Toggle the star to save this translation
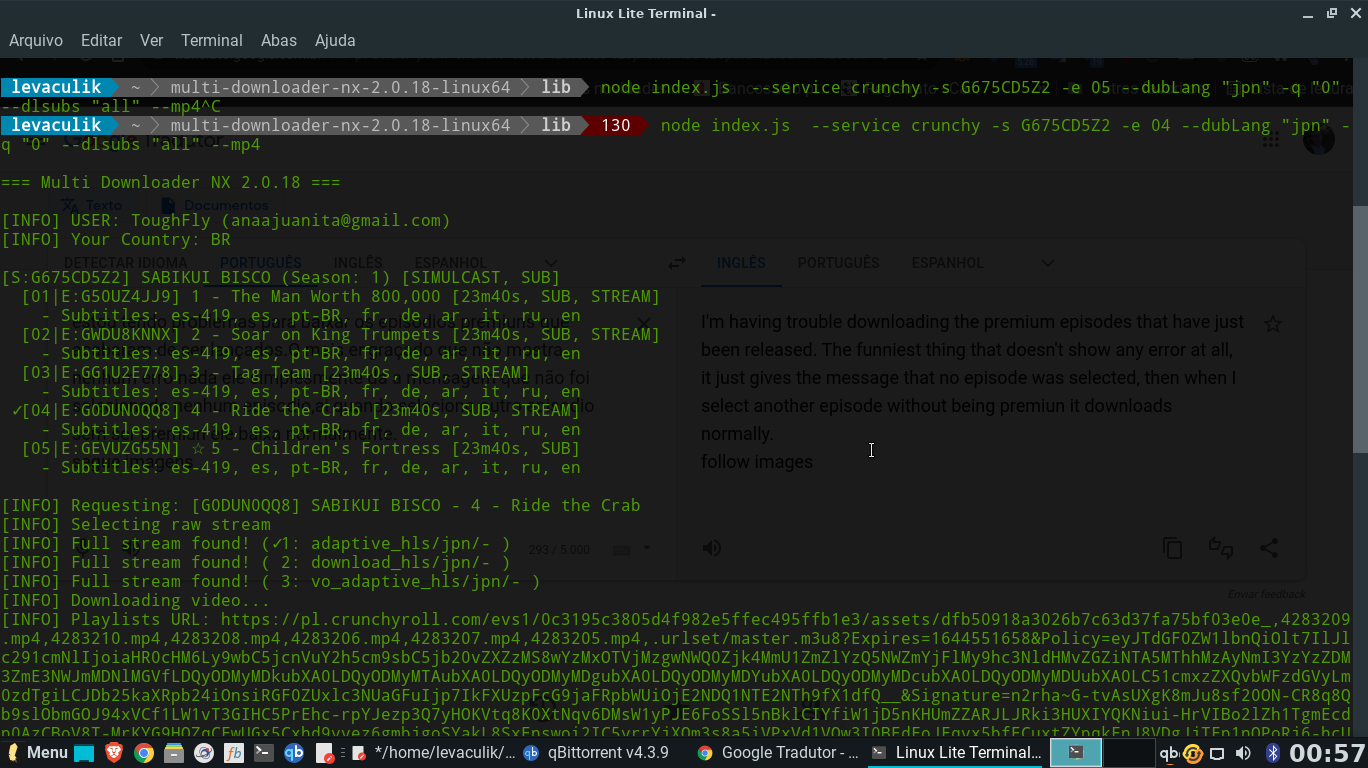 1272,323
